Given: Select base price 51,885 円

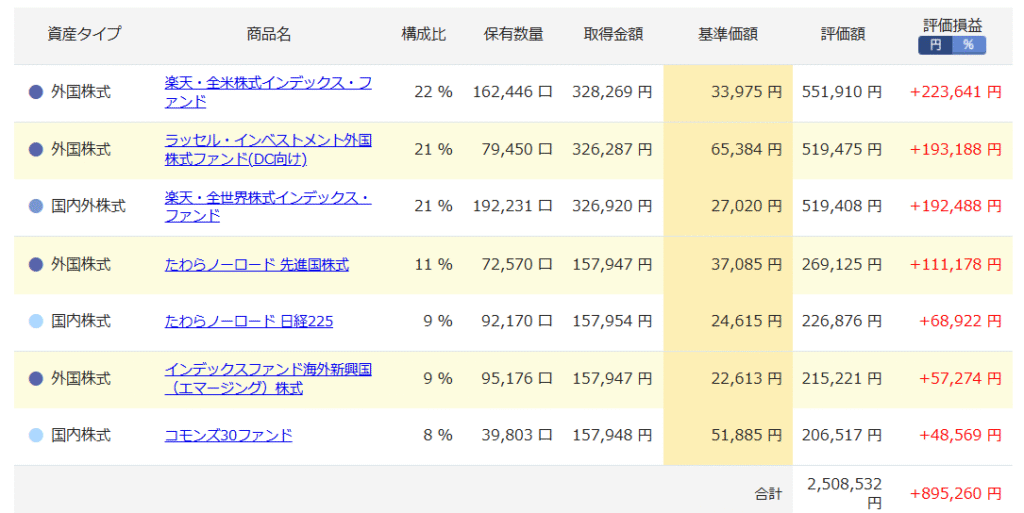Looking at the screenshot, I should tap(746, 435).
